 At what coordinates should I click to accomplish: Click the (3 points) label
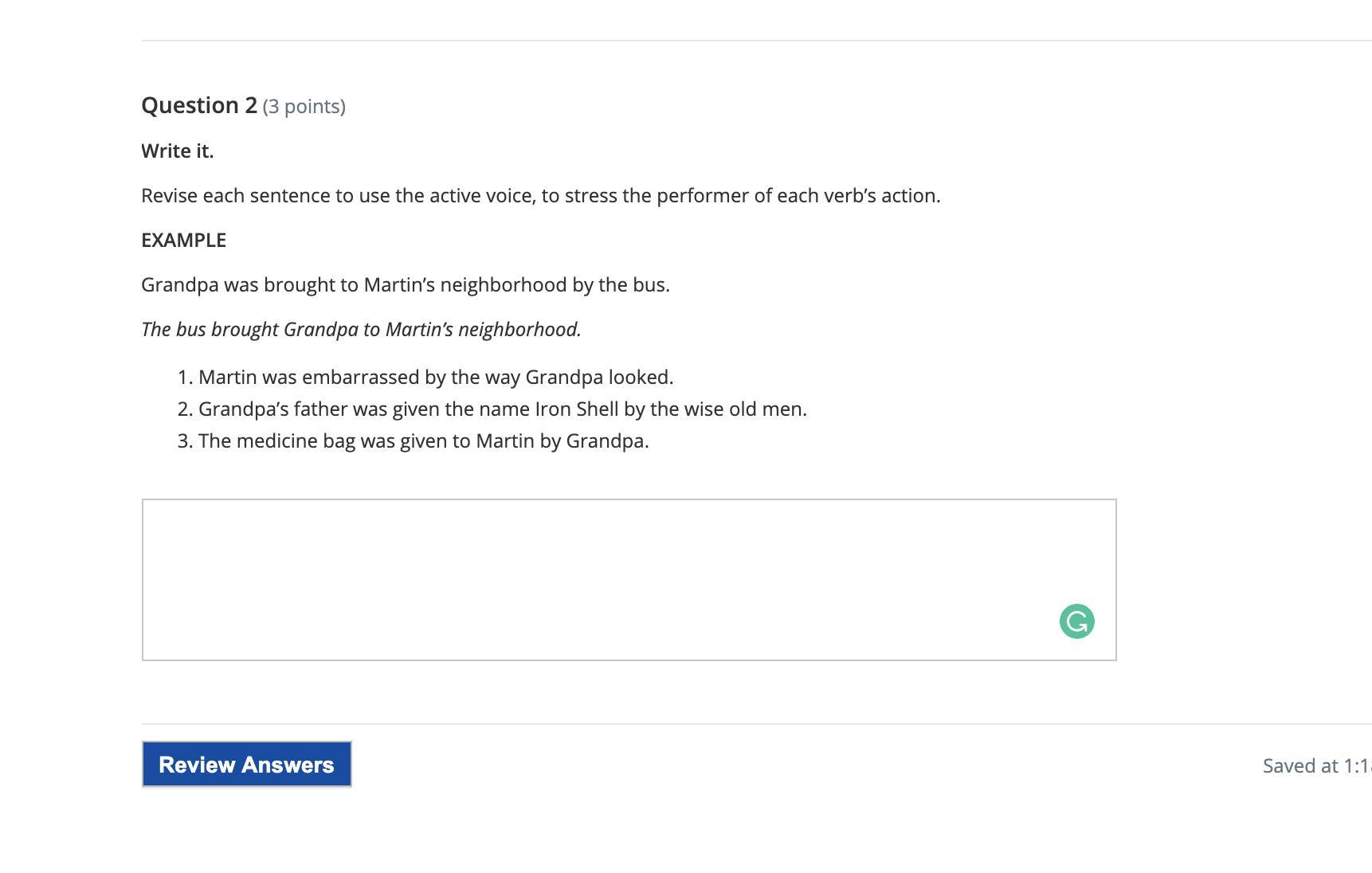(x=304, y=107)
